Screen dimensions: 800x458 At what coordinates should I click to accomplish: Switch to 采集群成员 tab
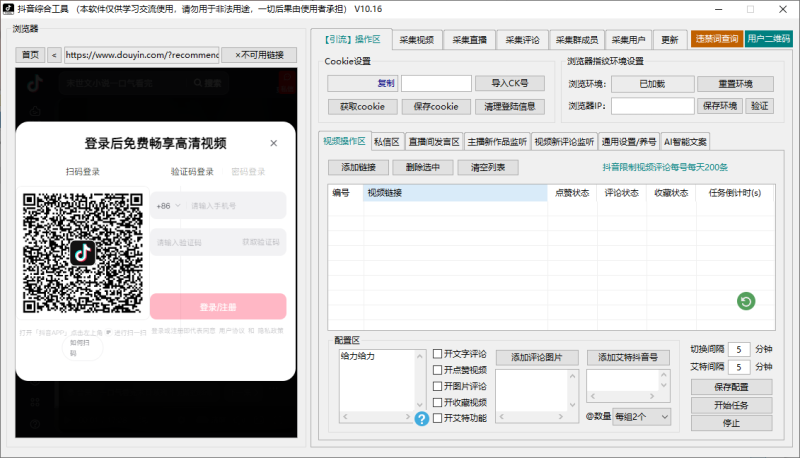click(x=577, y=40)
